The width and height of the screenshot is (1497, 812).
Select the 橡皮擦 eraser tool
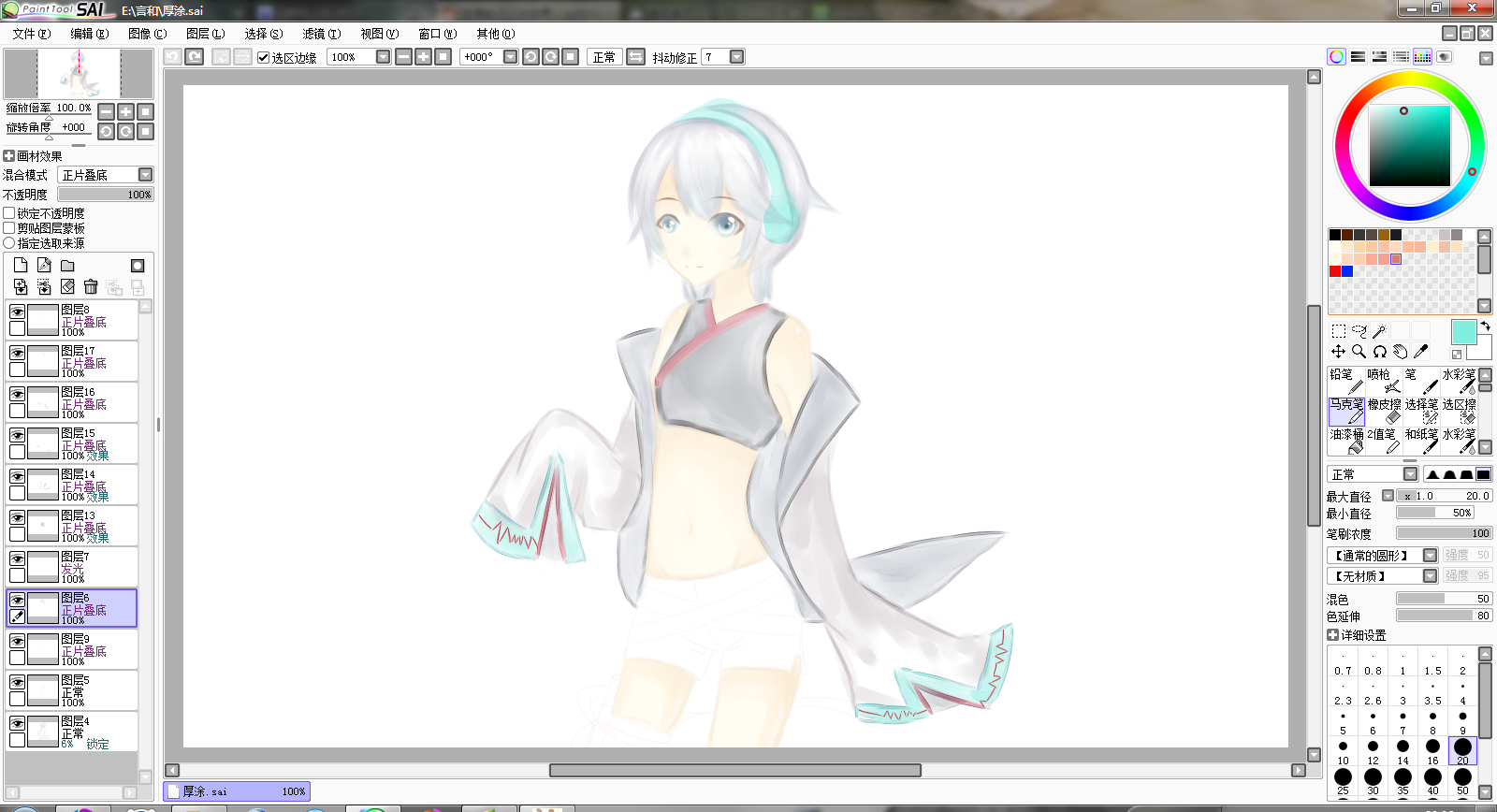[x=1384, y=411]
